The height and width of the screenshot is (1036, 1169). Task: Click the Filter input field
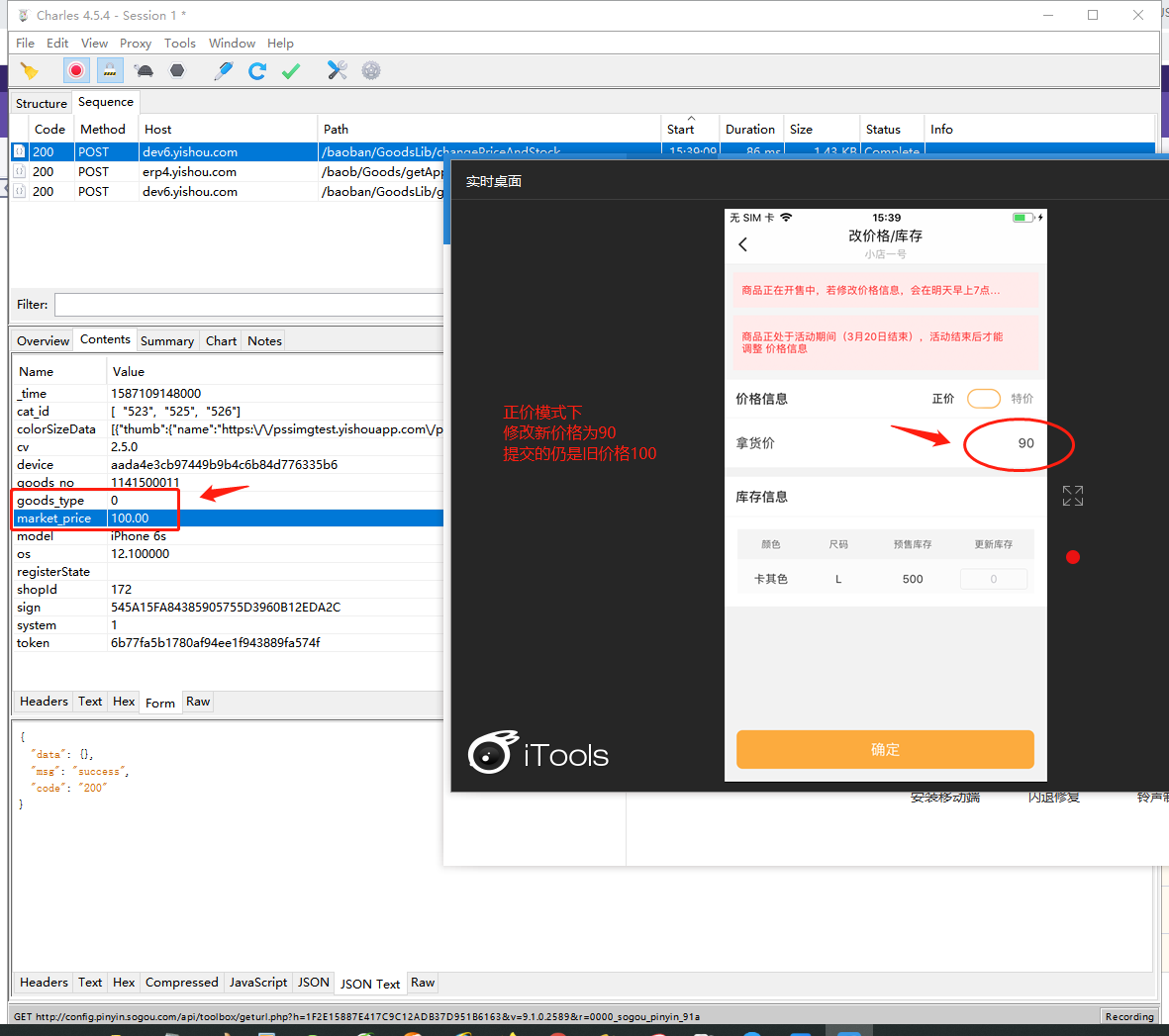coord(249,305)
